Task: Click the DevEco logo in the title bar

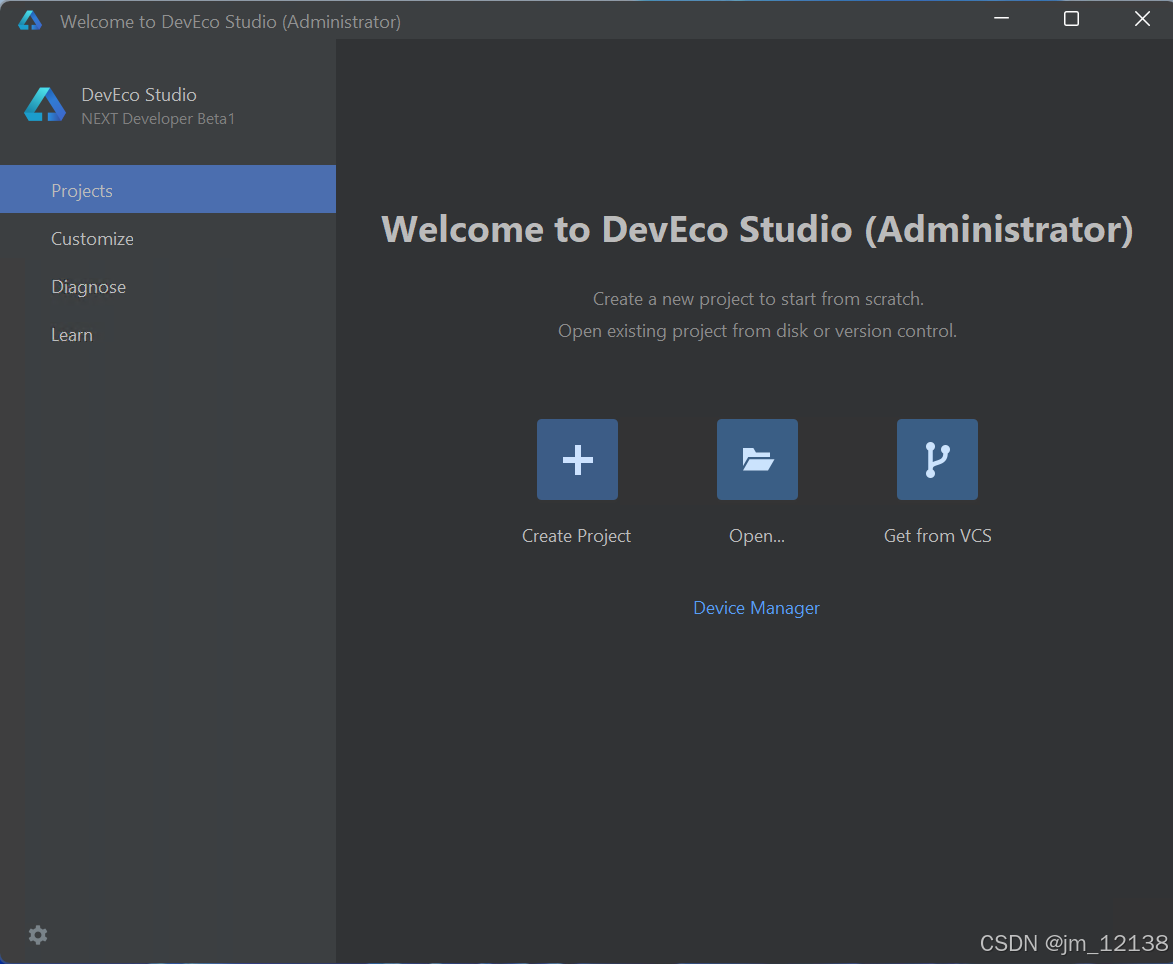Action: pos(30,20)
